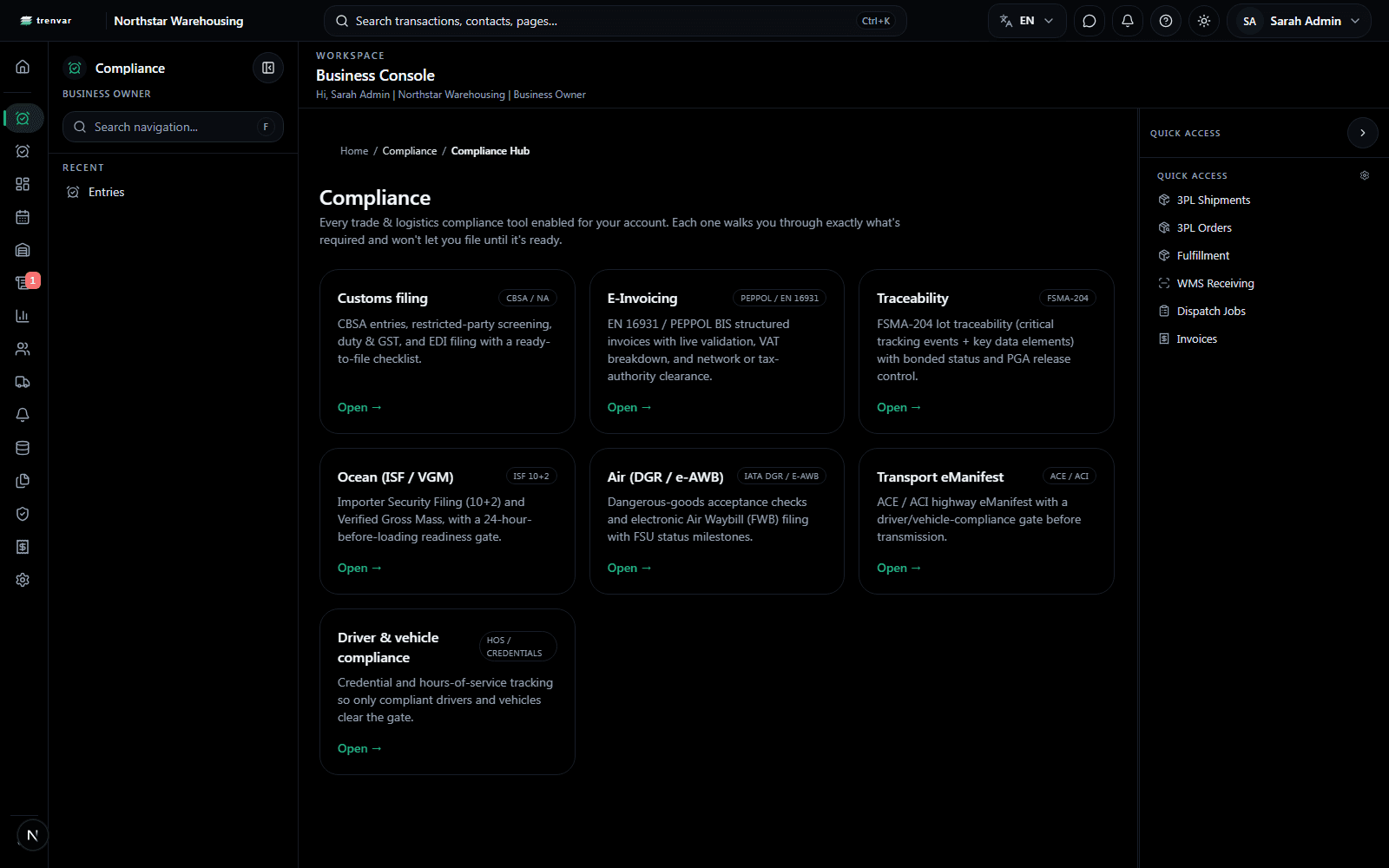Click the Compliance breadcrumb link

click(410, 151)
